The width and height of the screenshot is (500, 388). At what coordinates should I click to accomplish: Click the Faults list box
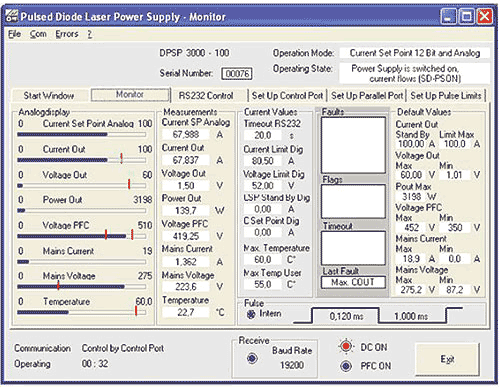coord(353,145)
